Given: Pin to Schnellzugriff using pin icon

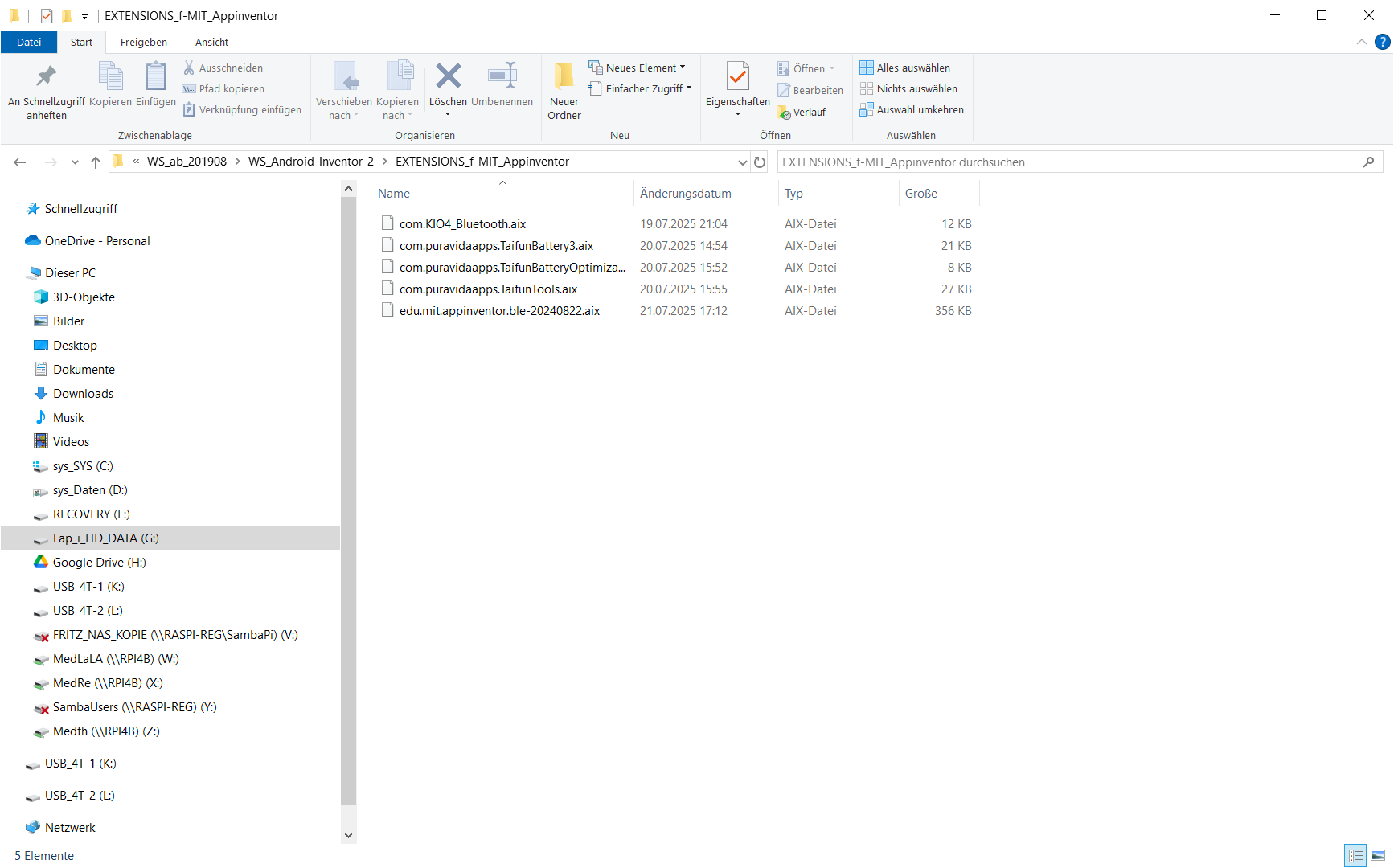Looking at the screenshot, I should click(x=47, y=76).
